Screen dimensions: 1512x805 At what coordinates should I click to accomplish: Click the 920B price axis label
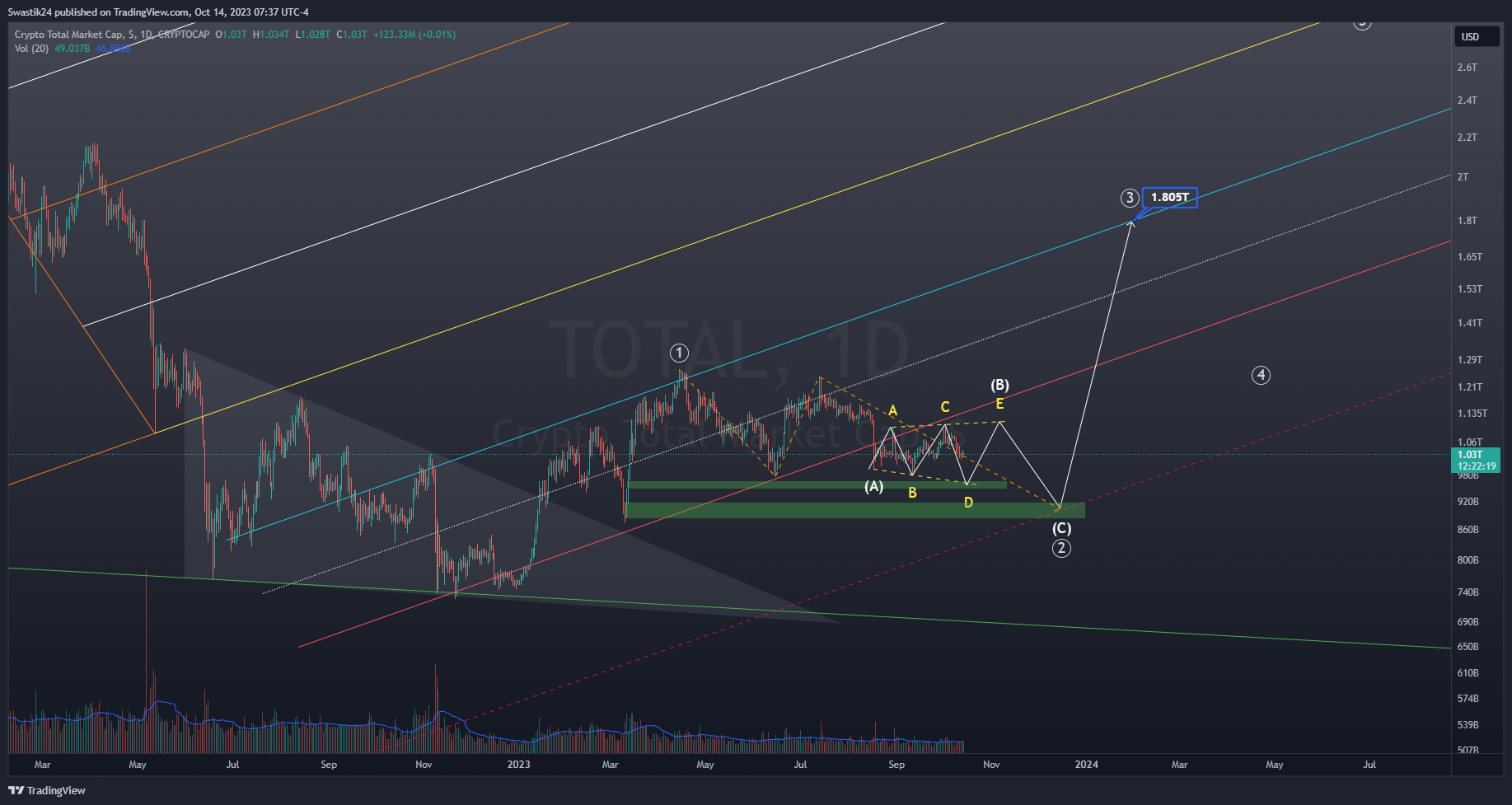coord(1468,502)
